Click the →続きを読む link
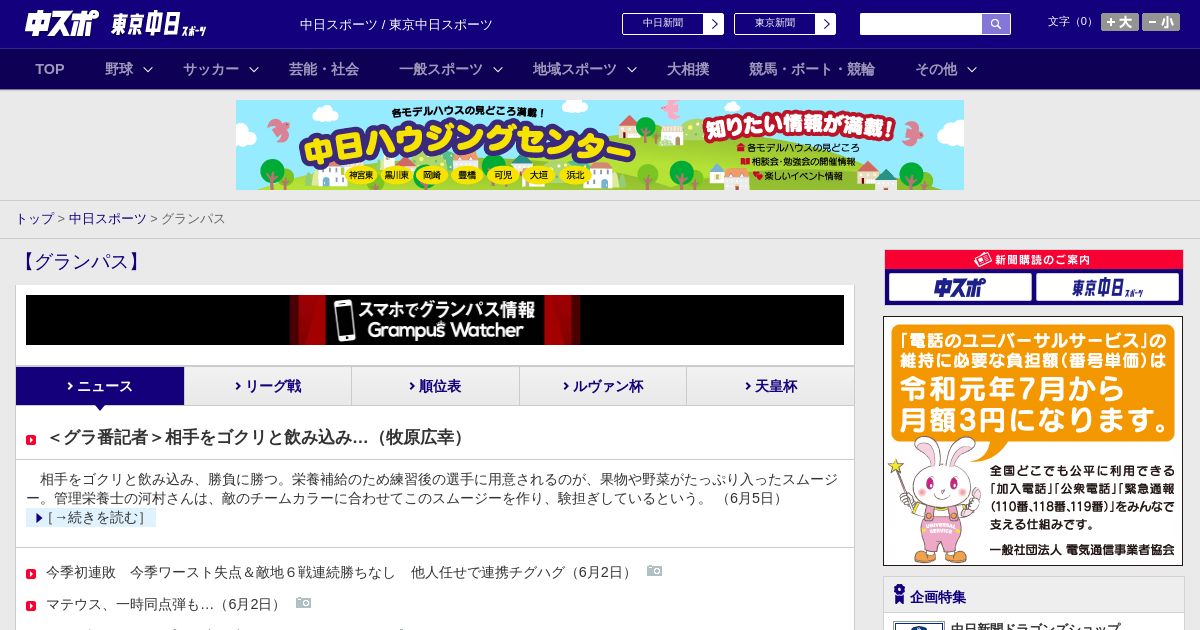Viewport: 1200px width, 630px height. [91, 517]
